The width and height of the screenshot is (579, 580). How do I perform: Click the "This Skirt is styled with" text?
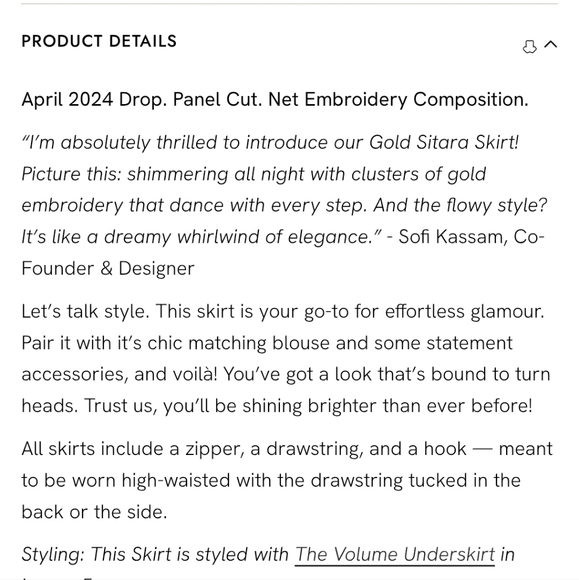(189, 555)
